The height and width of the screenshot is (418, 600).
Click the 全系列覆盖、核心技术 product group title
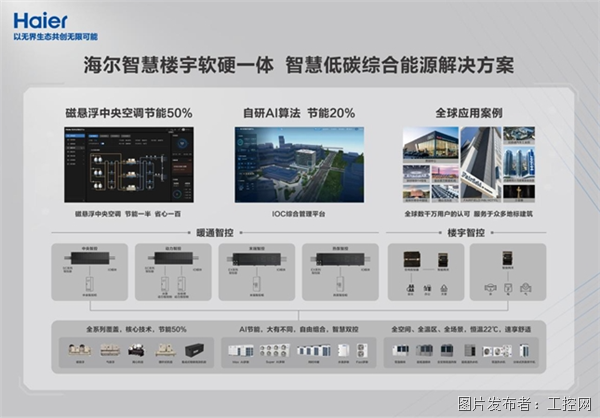tap(130, 328)
